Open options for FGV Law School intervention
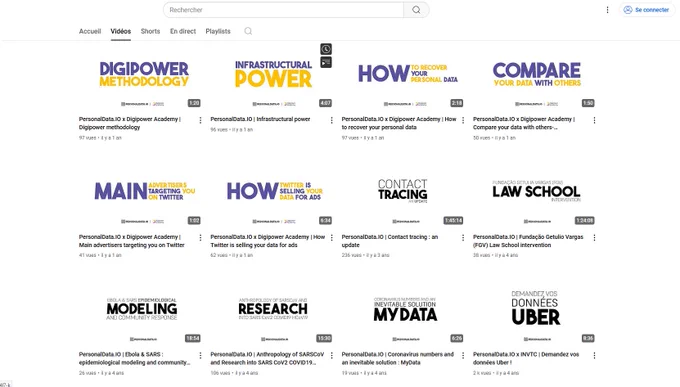 click(x=594, y=238)
